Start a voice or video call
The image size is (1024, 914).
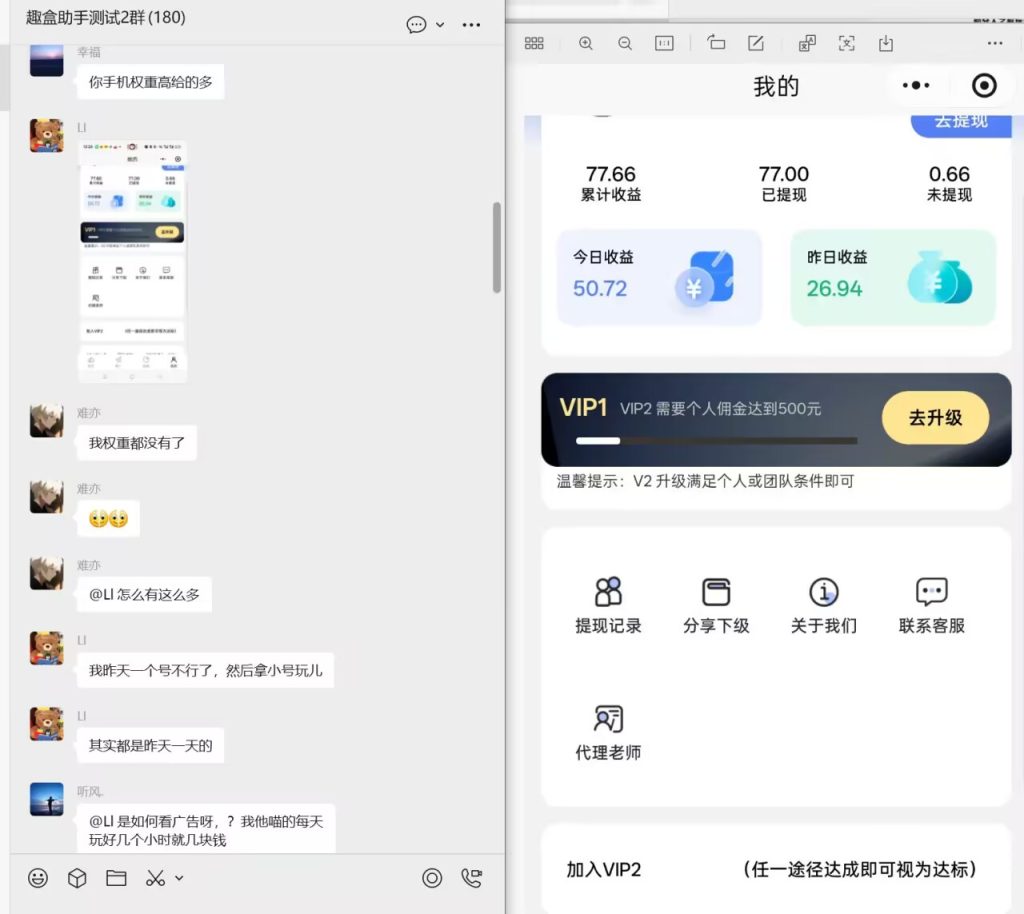point(471,878)
